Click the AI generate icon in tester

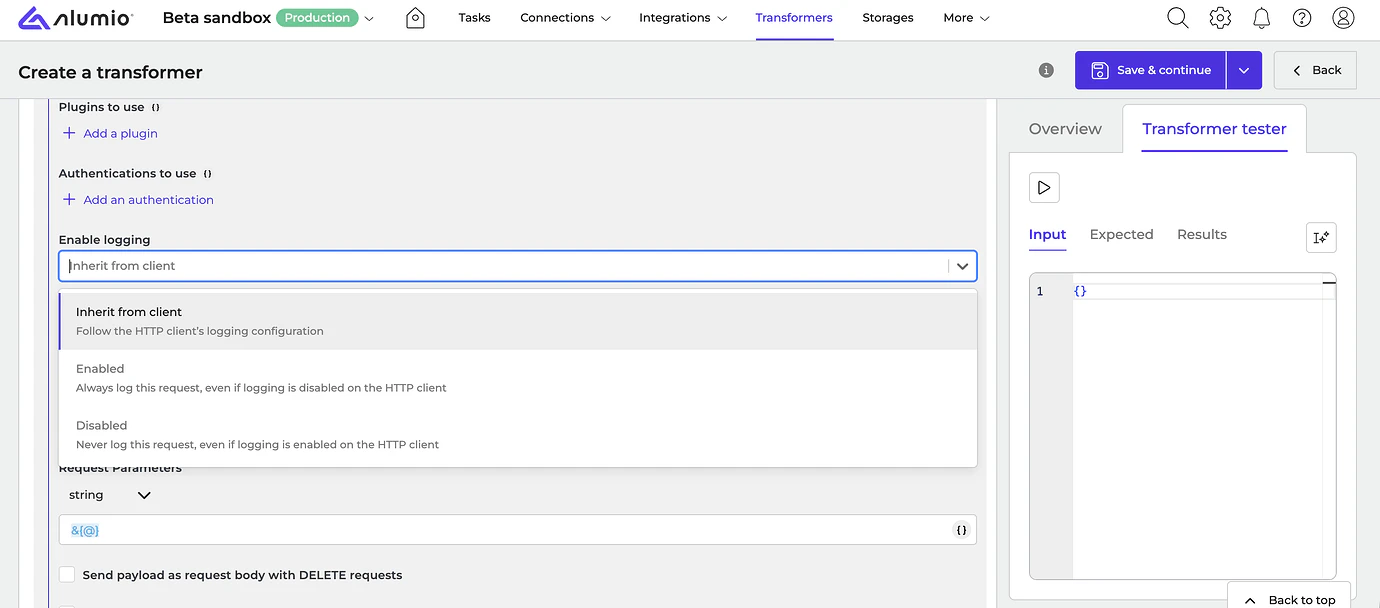pos(1321,237)
